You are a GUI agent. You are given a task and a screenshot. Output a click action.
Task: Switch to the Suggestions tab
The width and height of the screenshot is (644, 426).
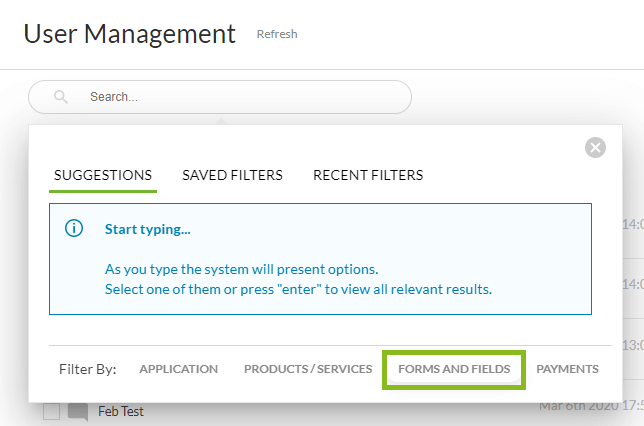[x=103, y=175]
